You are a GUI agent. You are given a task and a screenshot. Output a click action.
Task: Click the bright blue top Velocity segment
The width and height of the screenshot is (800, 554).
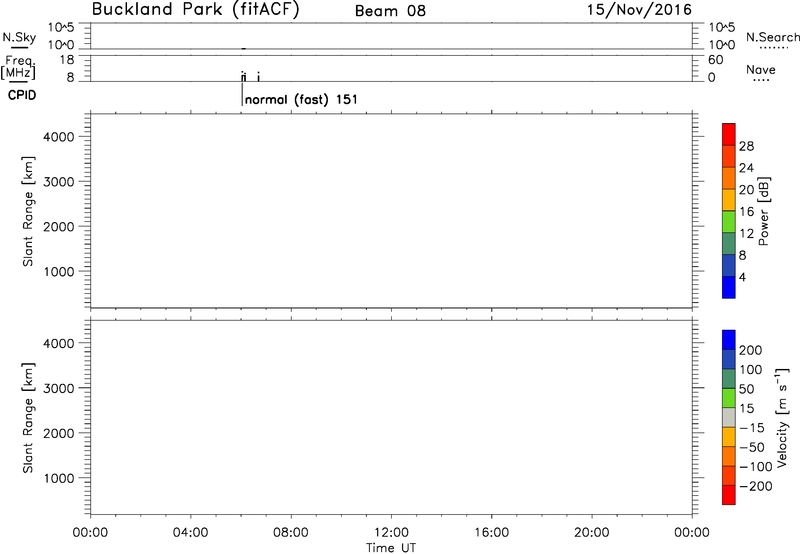point(729,340)
